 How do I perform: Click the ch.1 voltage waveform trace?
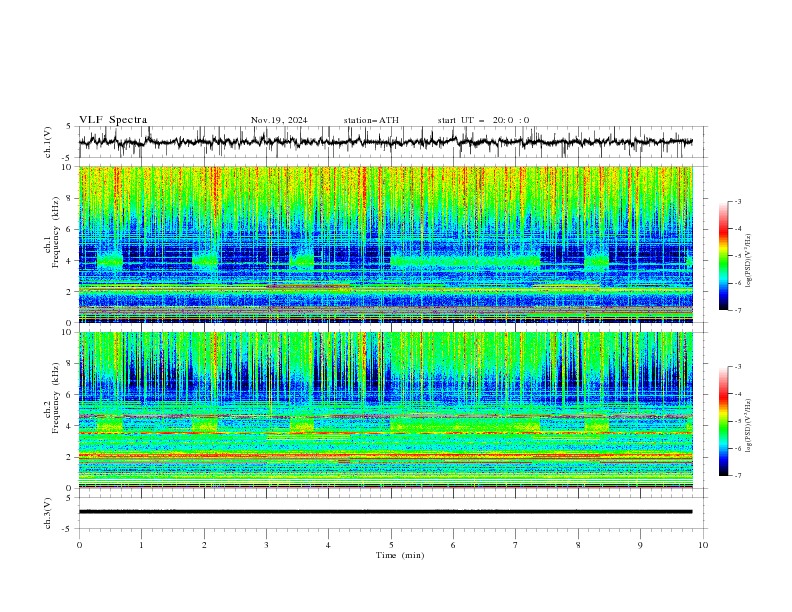click(385, 142)
